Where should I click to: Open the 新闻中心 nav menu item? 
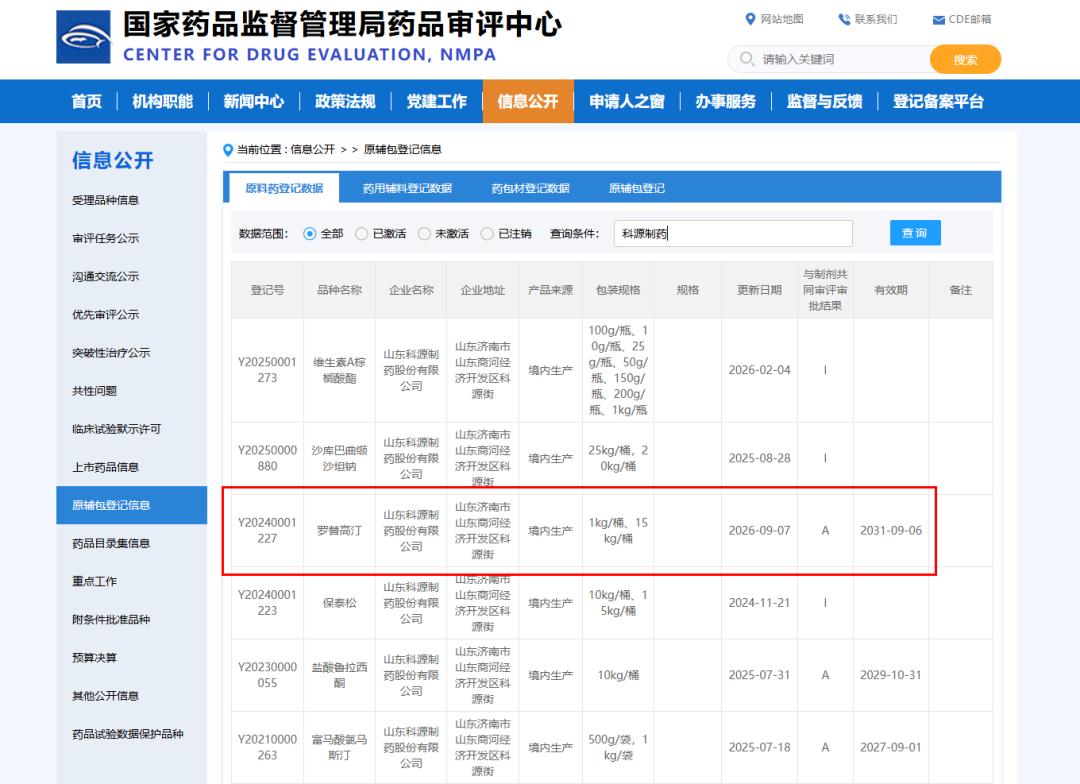(x=253, y=101)
